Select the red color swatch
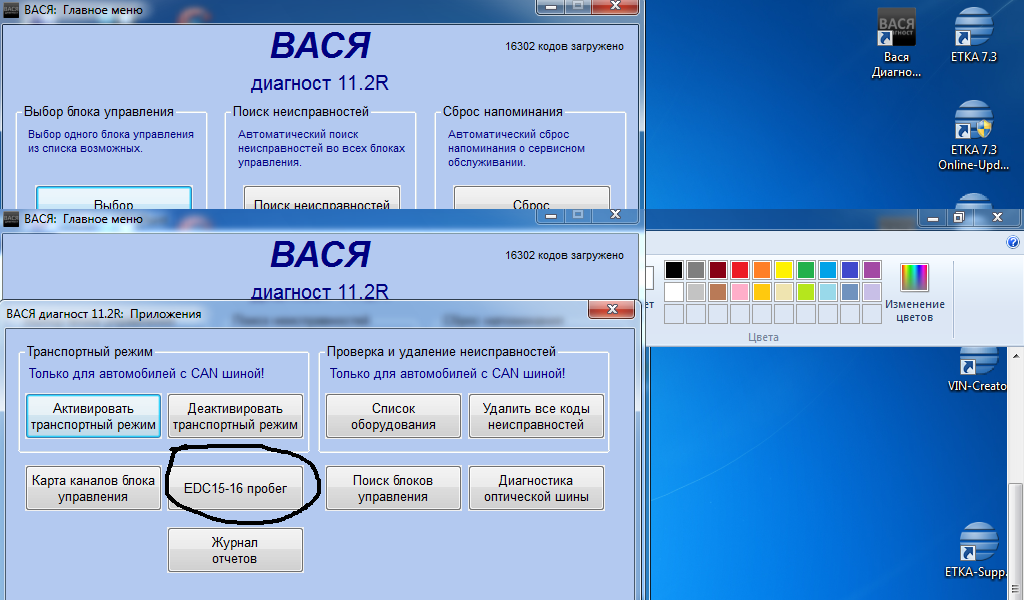This screenshot has width=1024, height=600. click(x=740, y=270)
